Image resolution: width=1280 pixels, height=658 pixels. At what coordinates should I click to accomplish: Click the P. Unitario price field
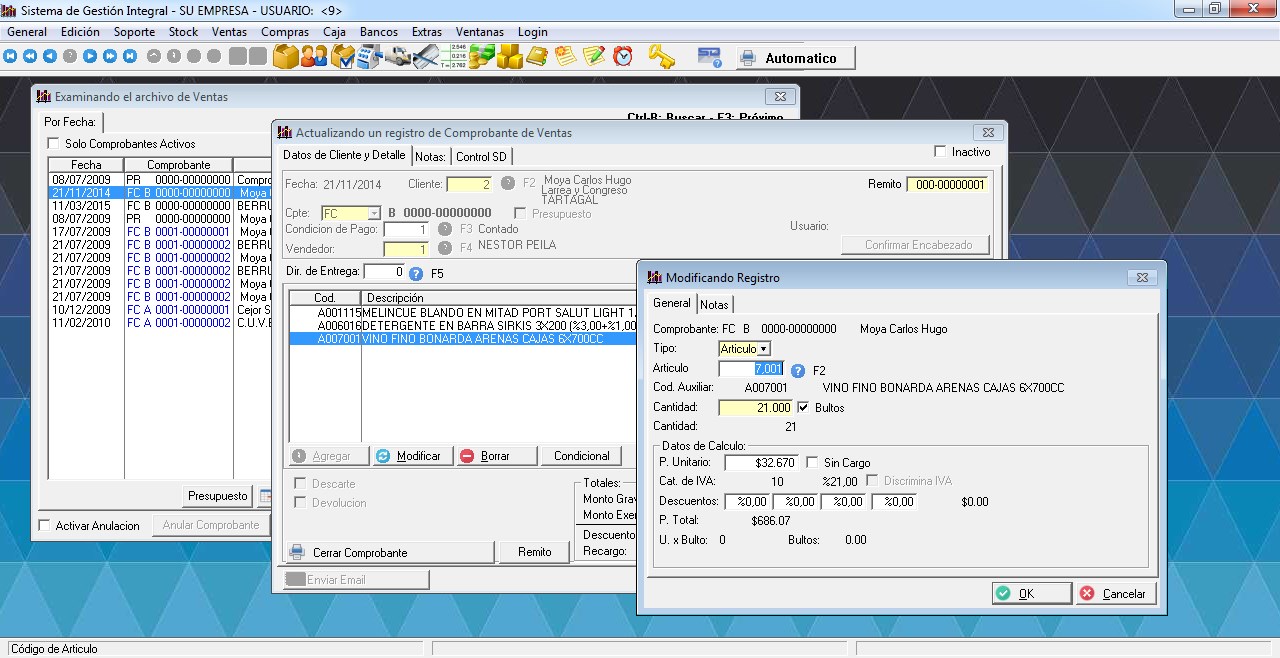pyautogui.click(x=760, y=463)
